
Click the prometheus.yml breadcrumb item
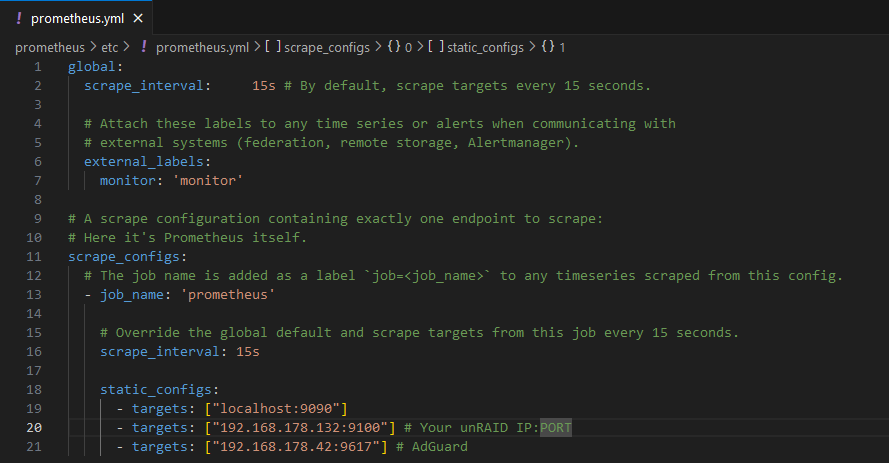point(202,48)
